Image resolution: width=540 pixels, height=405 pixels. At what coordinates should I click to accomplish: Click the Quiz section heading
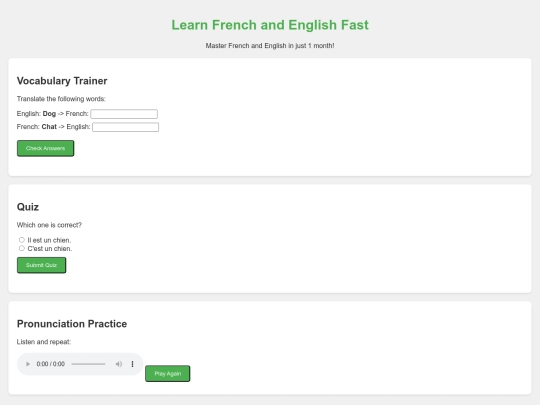28,207
